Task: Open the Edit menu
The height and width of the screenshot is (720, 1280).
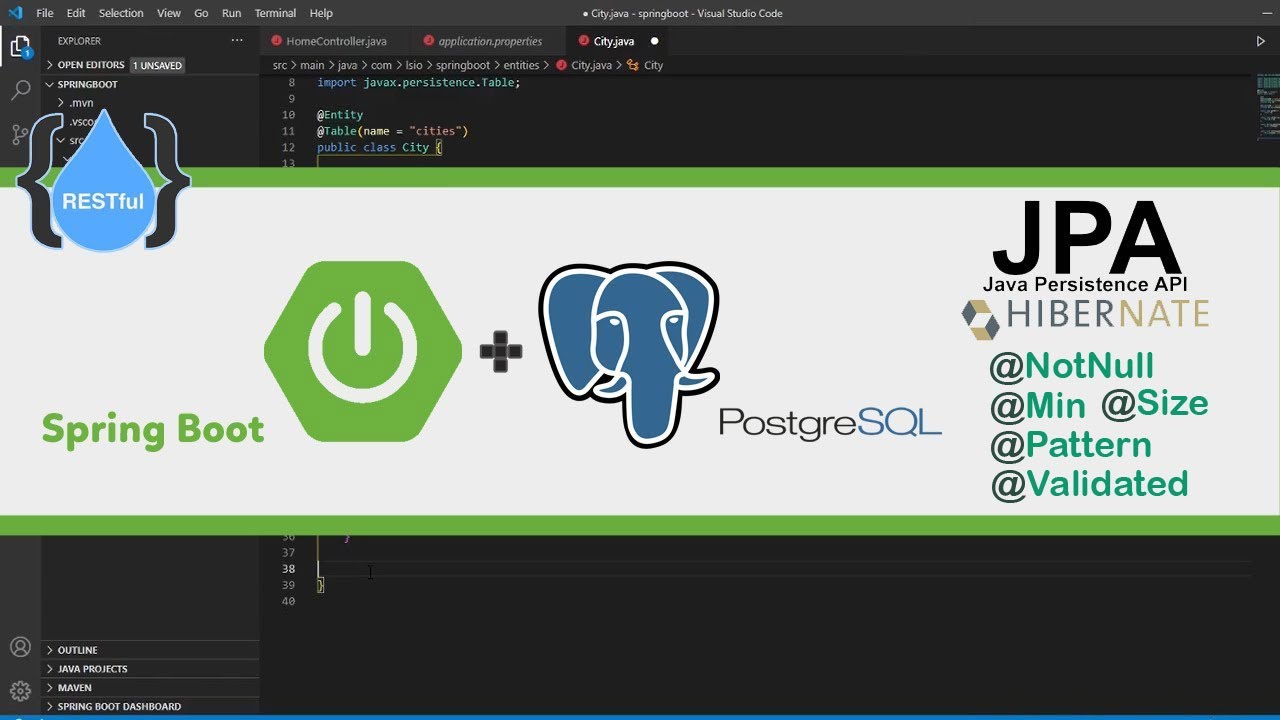Action: pos(76,13)
